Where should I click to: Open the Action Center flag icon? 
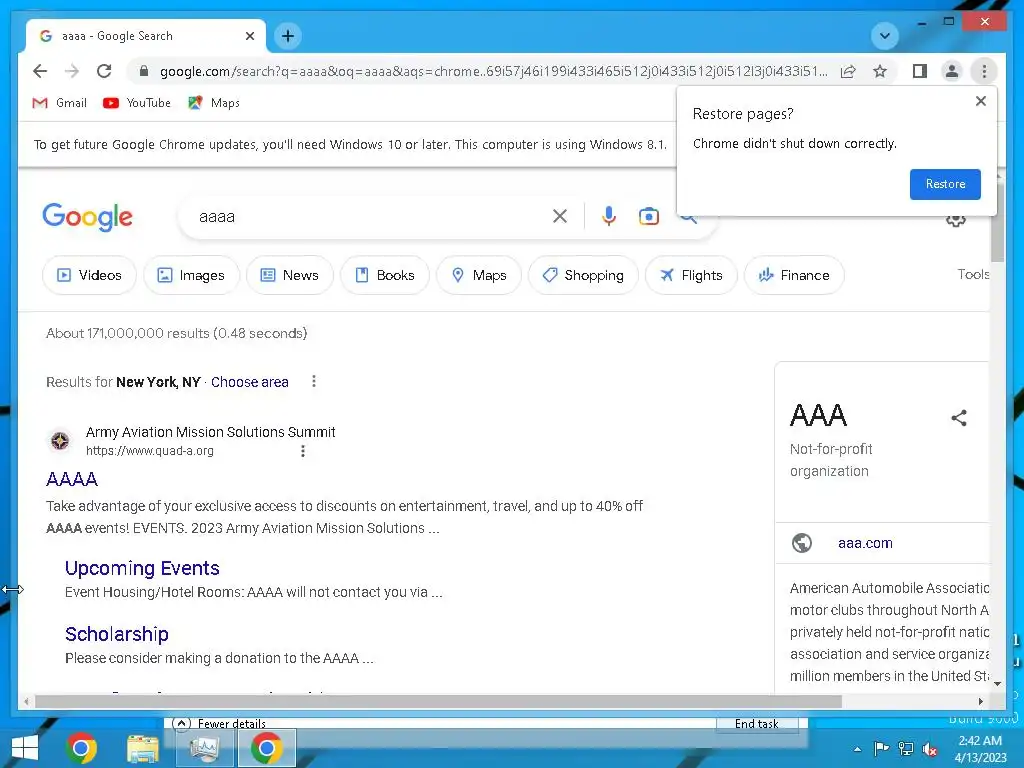click(881, 748)
